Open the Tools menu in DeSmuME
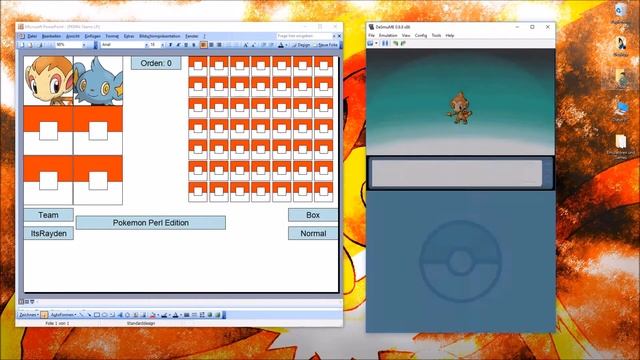Screen dimensions: 640x360 click(436, 36)
